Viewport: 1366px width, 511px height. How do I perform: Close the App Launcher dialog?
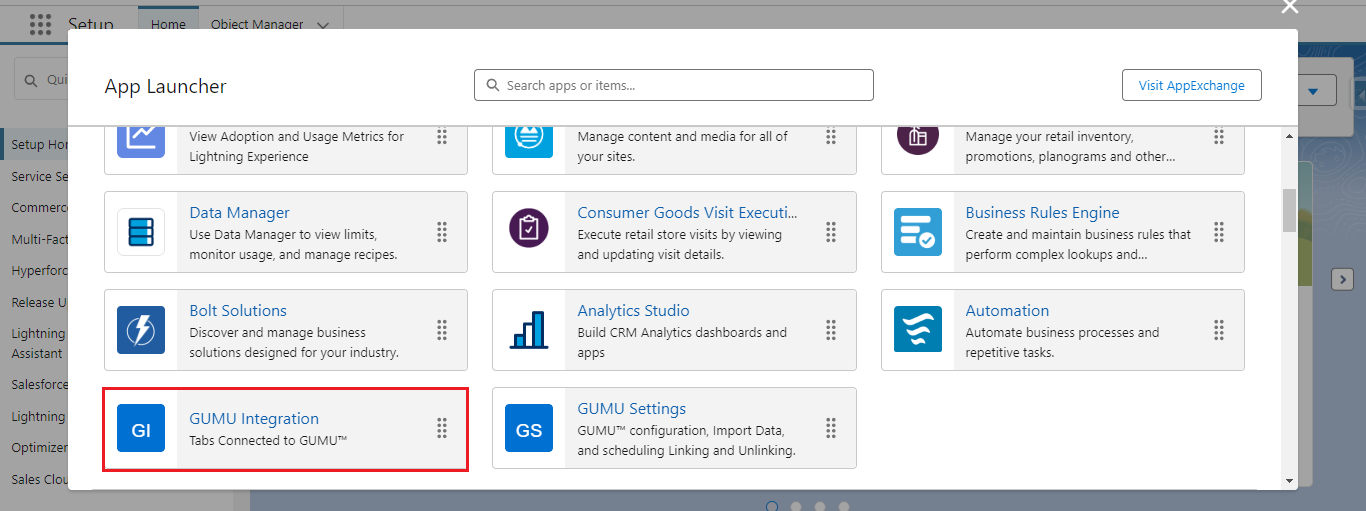[x=1290, y=8]
